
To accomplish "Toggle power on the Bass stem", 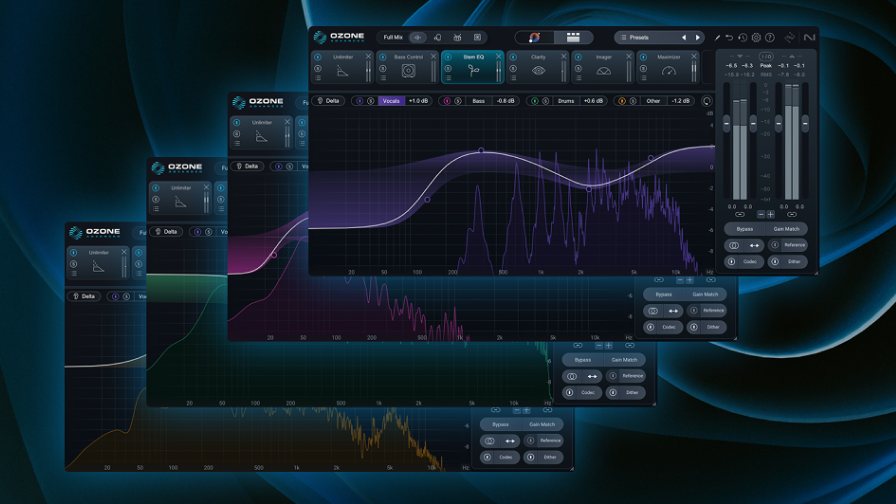I will (447, 101).
